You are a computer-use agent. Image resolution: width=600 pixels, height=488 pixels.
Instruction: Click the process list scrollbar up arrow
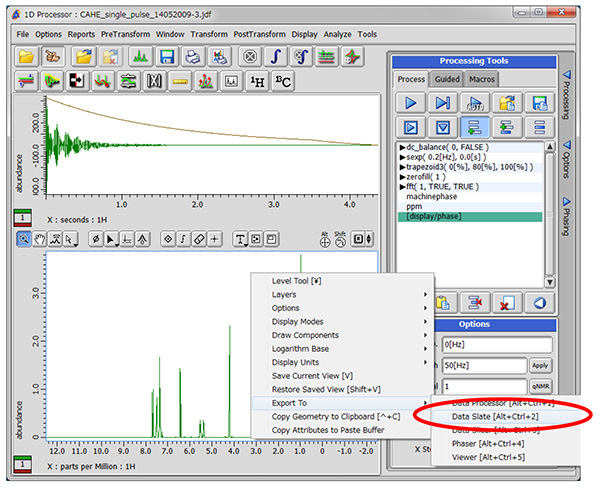(549, 147)
